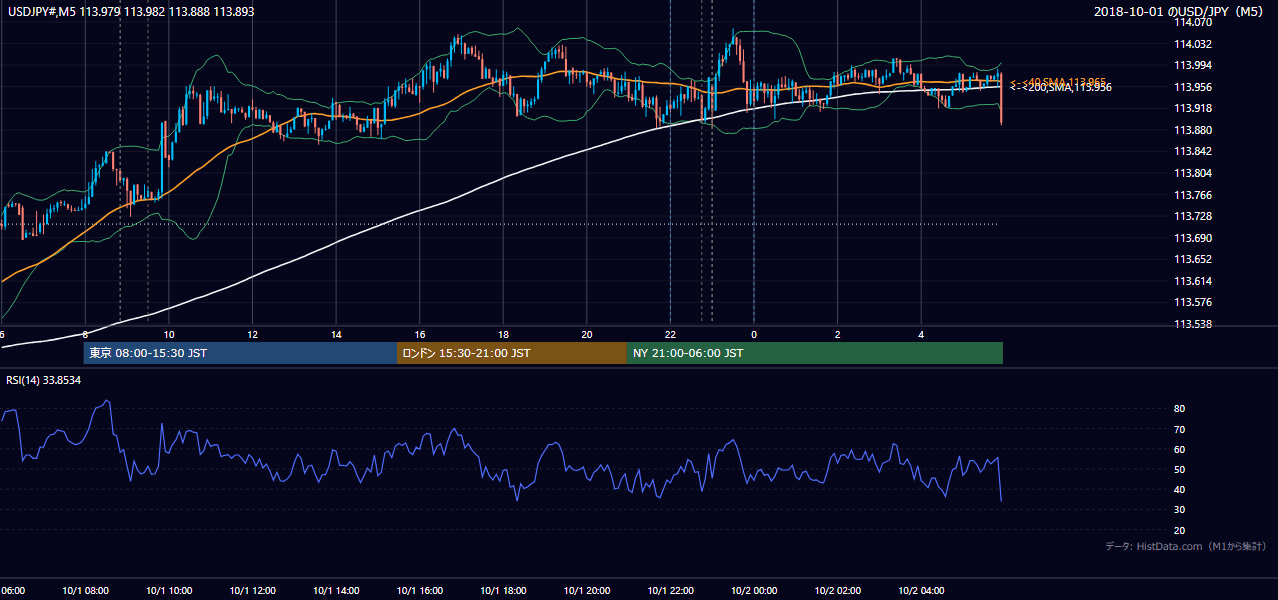This screenshot has height=600, width=1278.
Task: Click hour label 18 under the price chart
Action: (503, 334)
